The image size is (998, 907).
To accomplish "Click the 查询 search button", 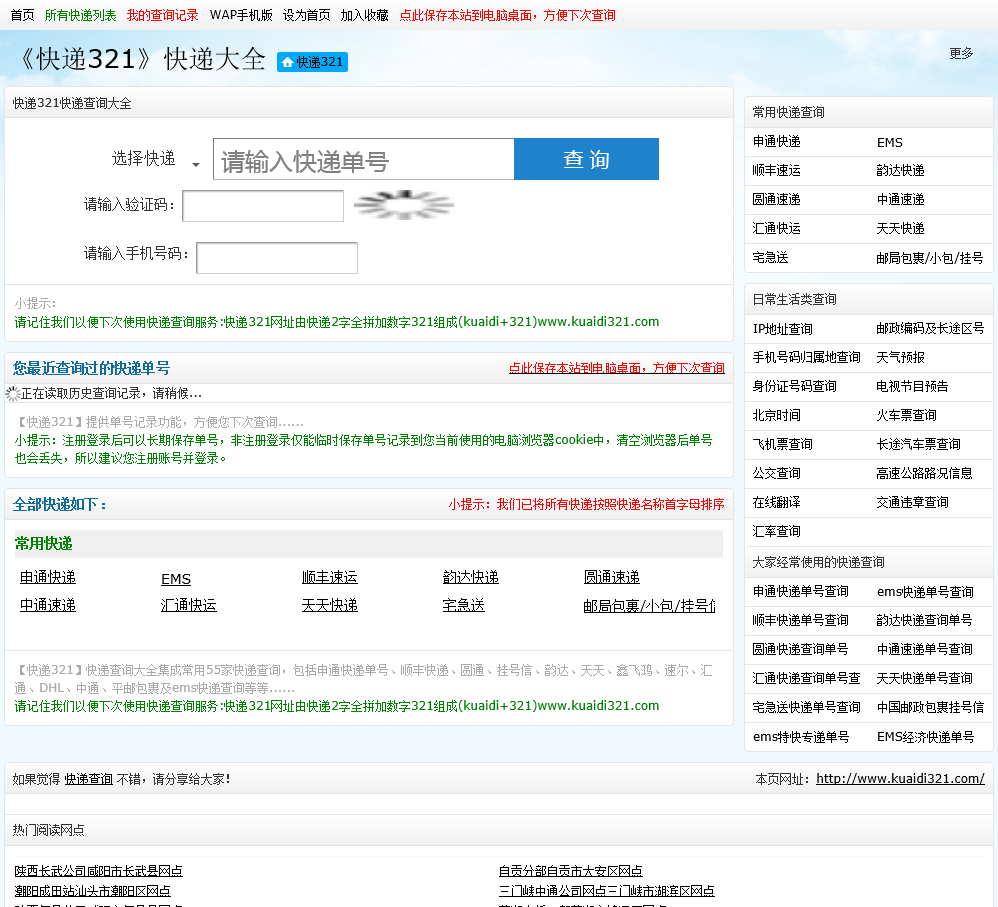I will (x=586, y=159).
